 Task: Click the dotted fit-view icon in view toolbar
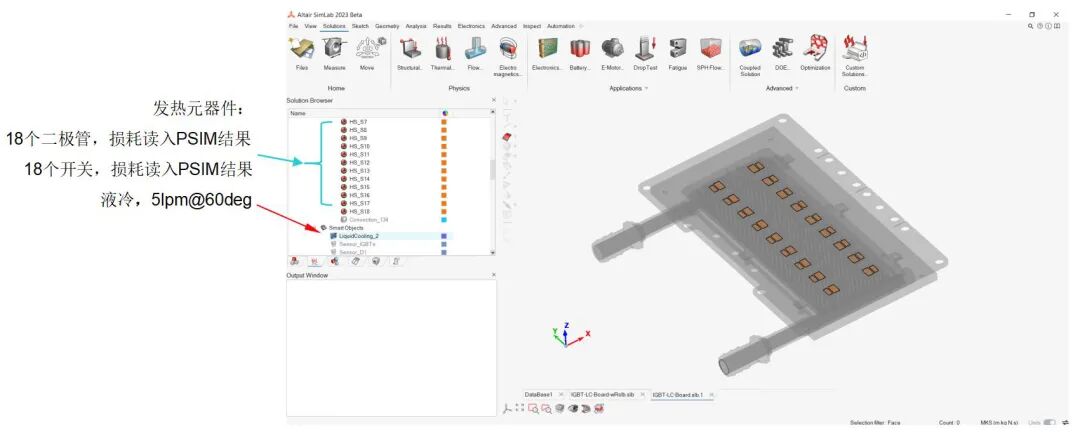pos(520,409)
